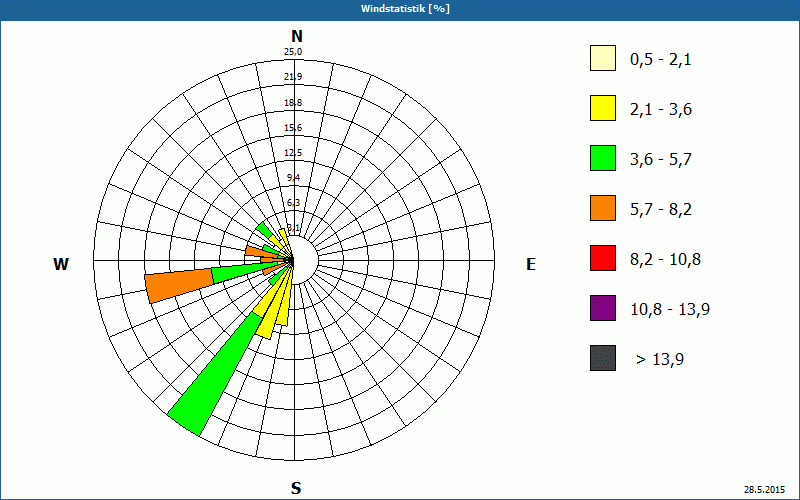
Task: Click the S compass label
Action: [x=296, y=488]
